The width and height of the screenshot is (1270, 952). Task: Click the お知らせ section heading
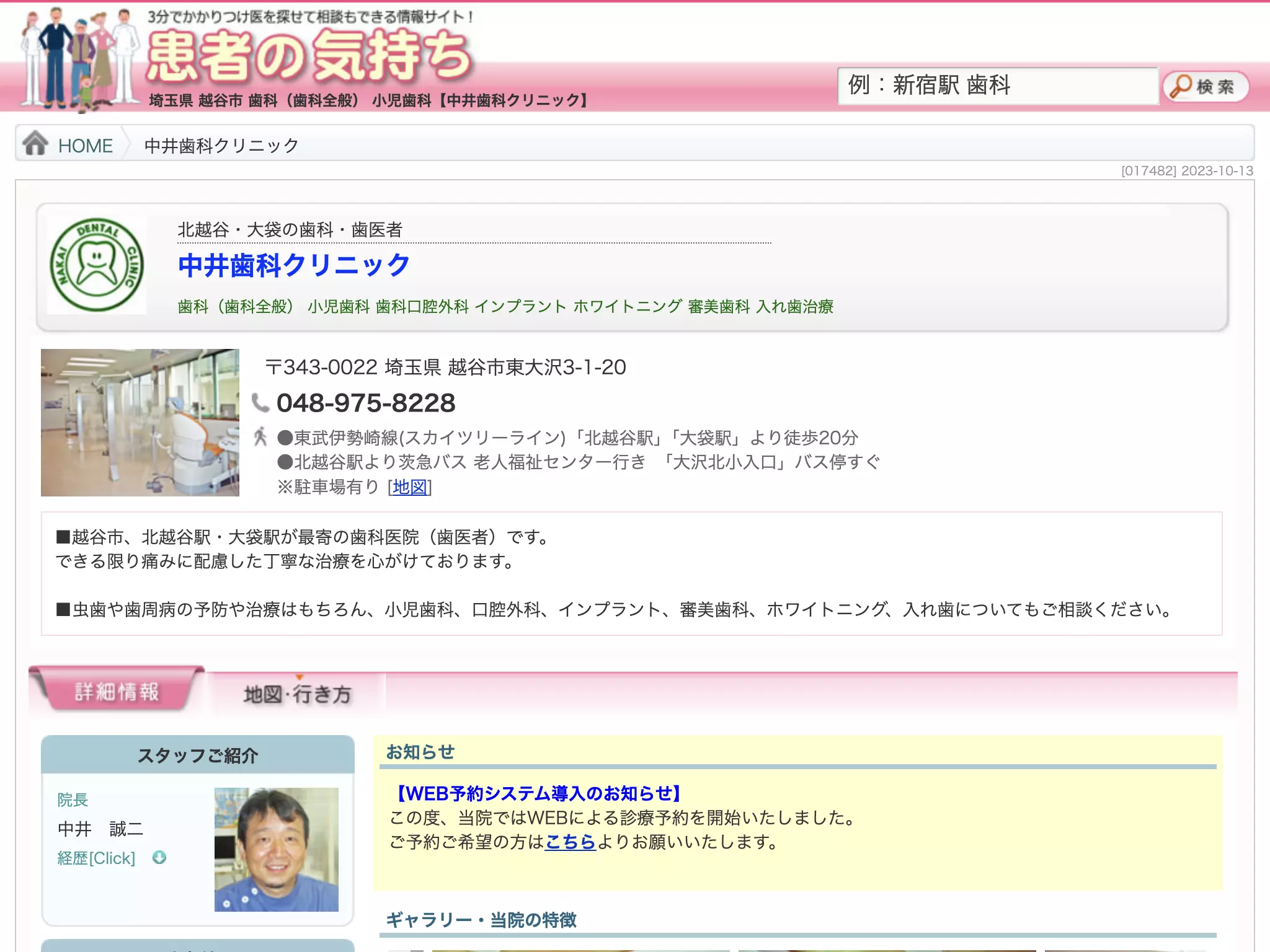point(420,752)
